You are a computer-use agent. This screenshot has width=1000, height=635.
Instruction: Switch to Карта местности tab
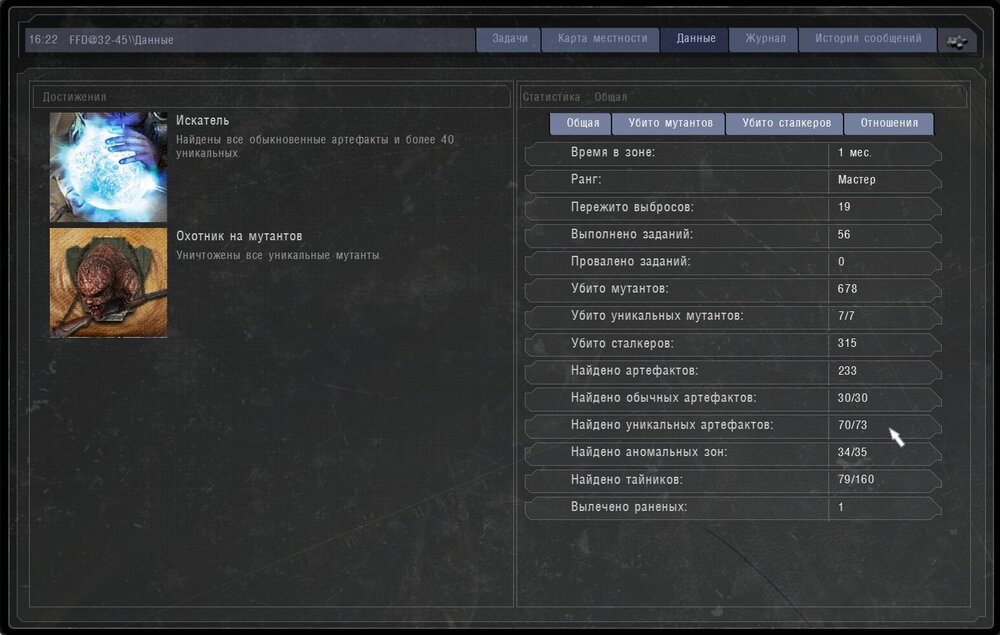click(601, 39)
